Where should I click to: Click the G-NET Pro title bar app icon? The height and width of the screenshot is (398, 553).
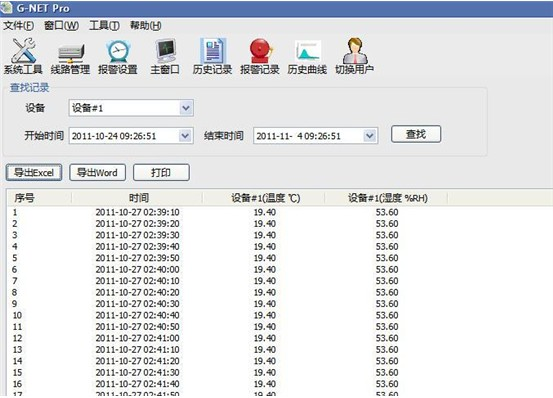pyautogui.click(x=7, y=8)
